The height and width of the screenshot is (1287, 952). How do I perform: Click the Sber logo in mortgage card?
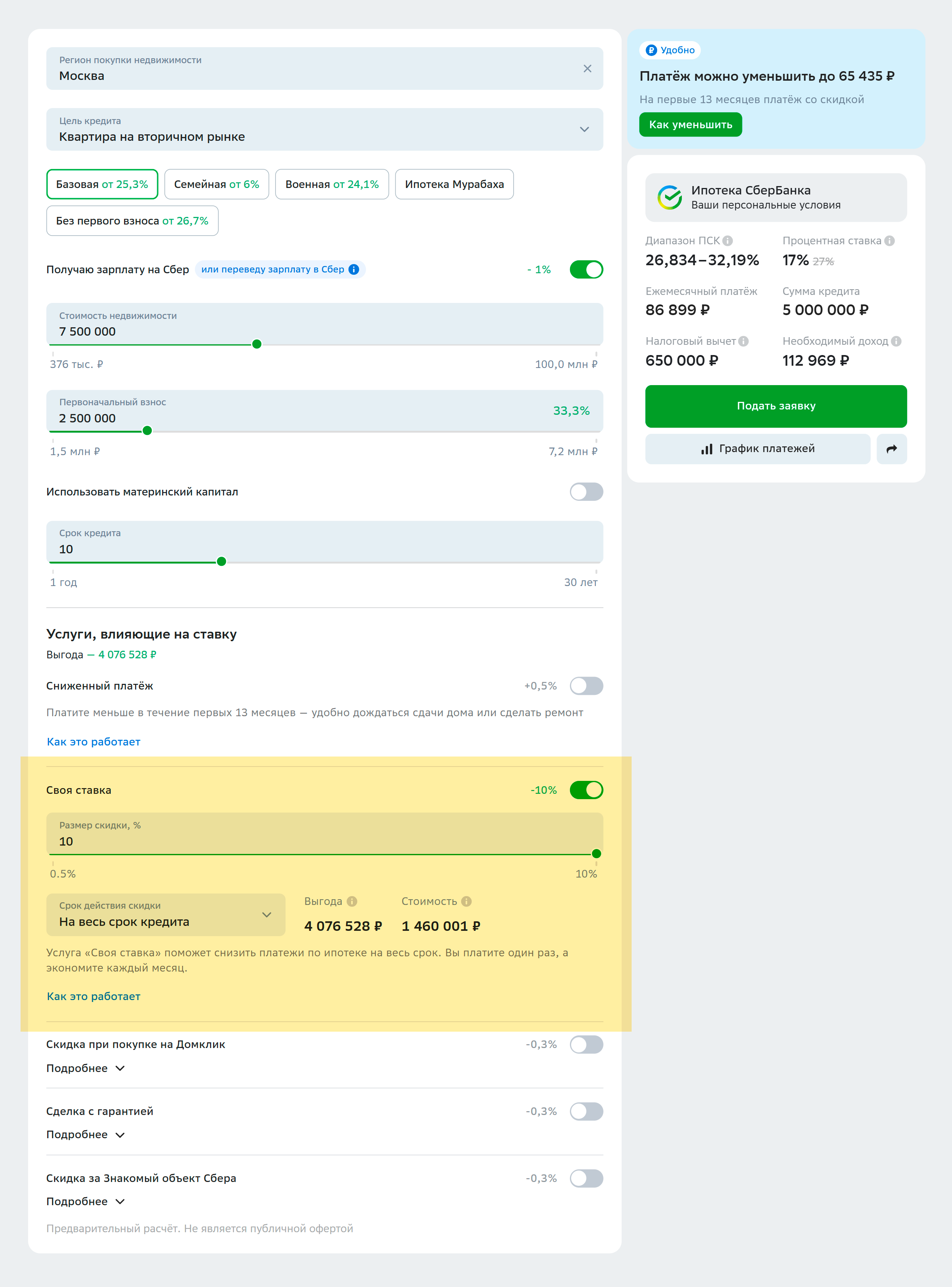670,198
